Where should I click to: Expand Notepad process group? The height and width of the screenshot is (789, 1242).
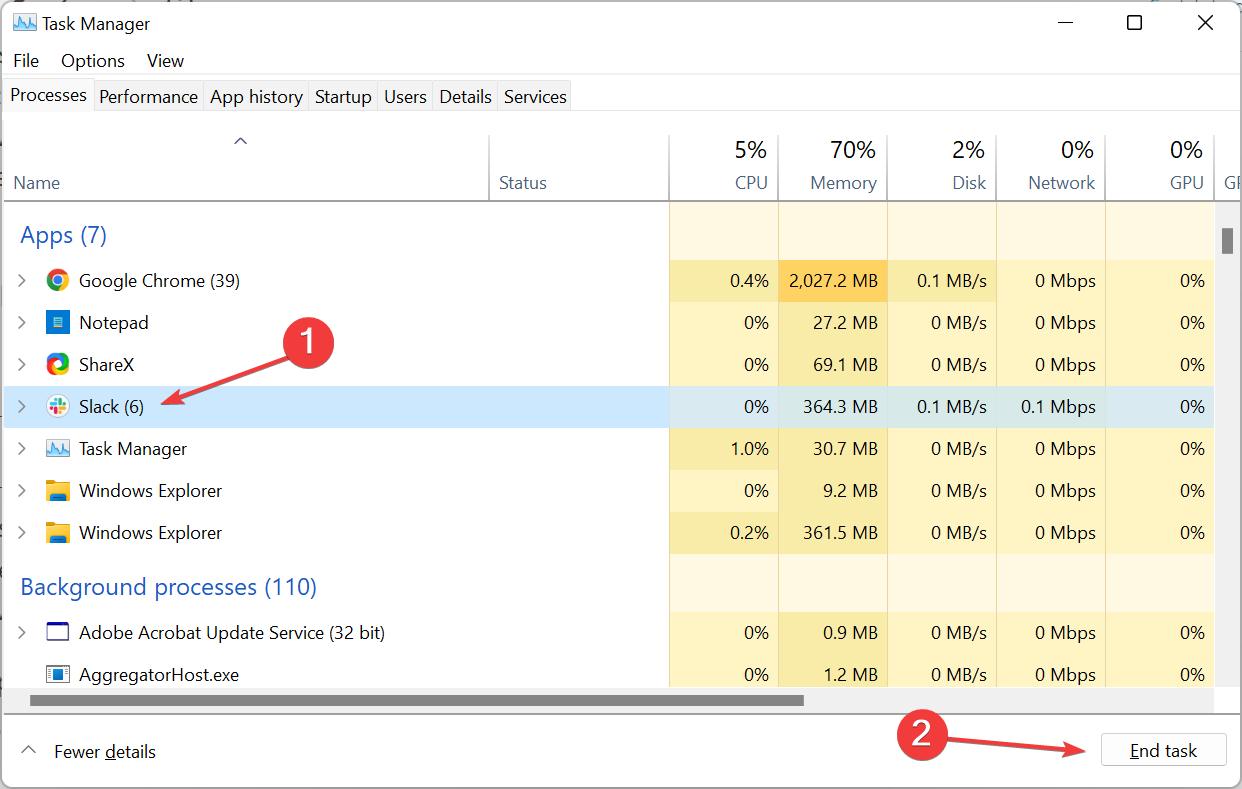pyautogui.click(x=22, y=323)
